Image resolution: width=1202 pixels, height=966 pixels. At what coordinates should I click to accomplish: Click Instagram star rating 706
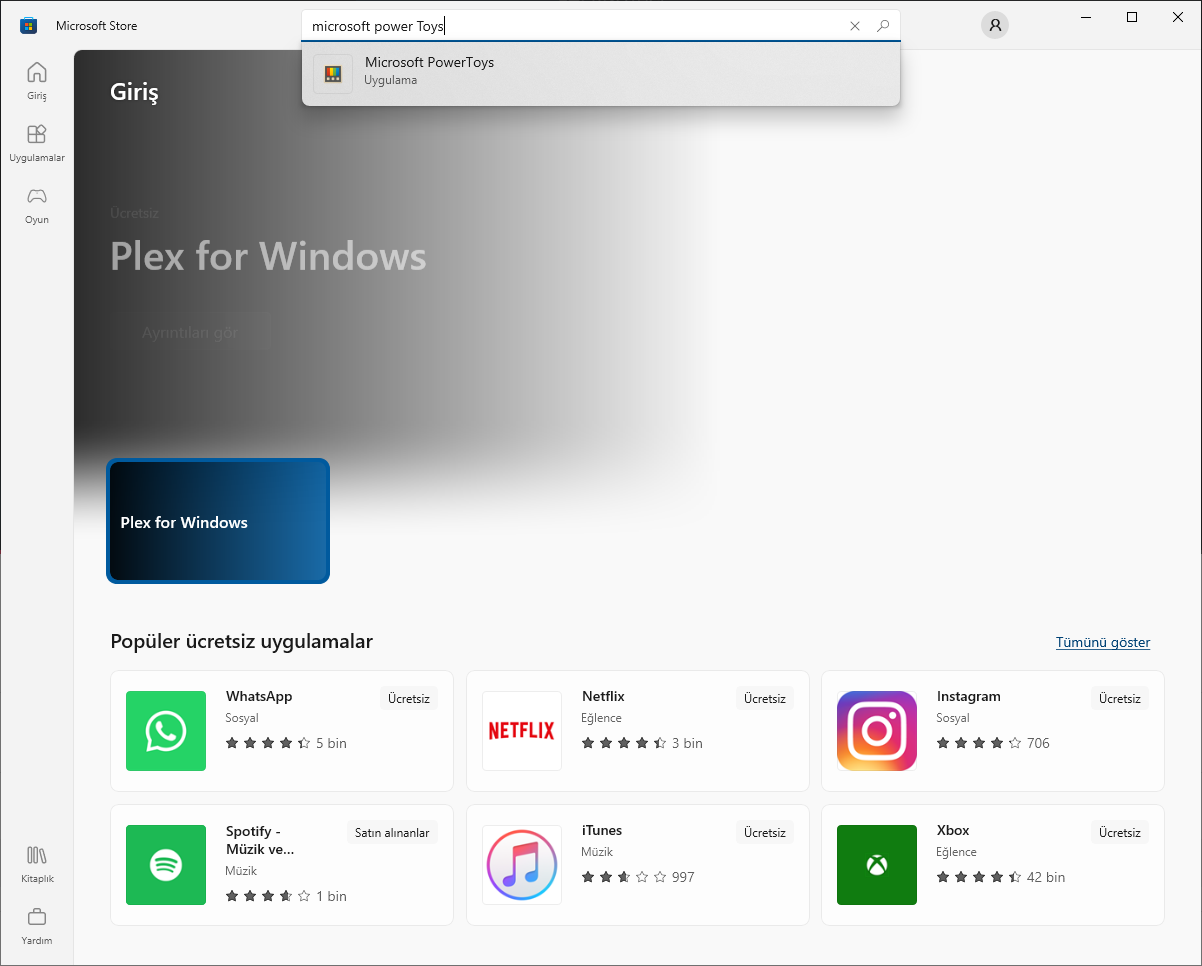pos(993,743)
